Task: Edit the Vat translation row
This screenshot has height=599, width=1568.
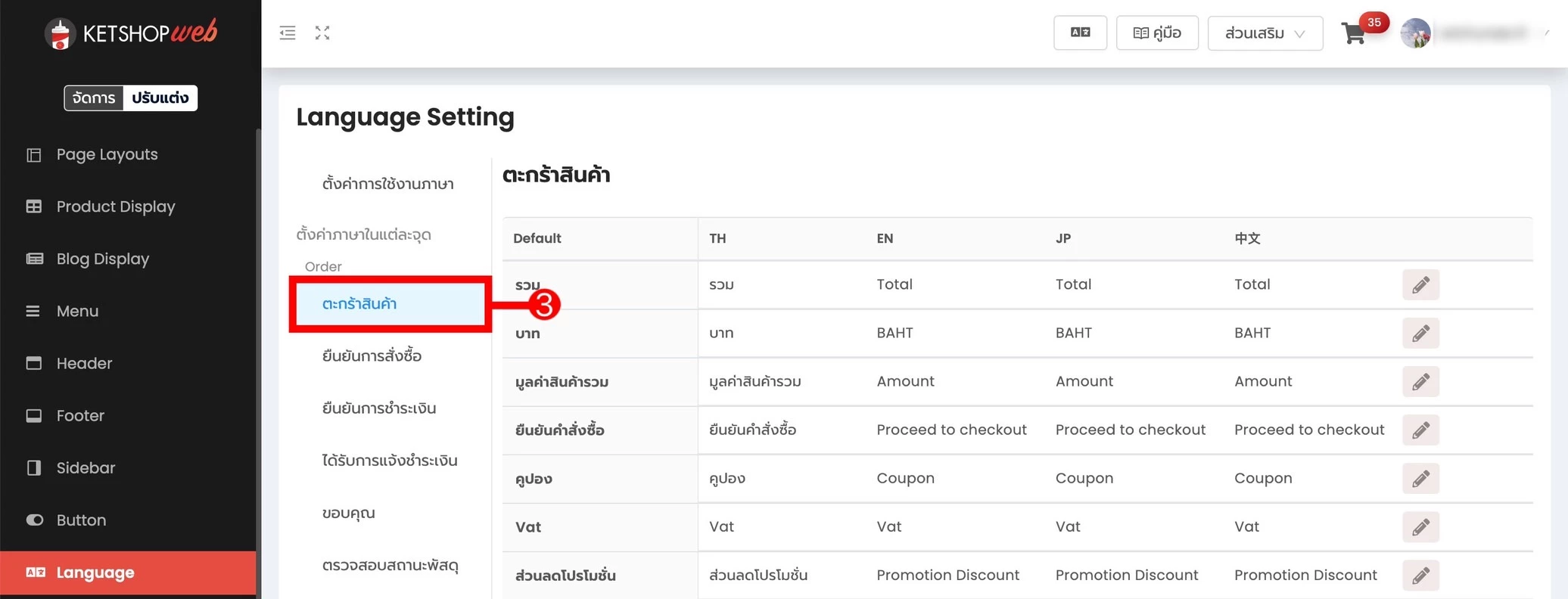Action: pyautogui.click(x=1420, y=526)
